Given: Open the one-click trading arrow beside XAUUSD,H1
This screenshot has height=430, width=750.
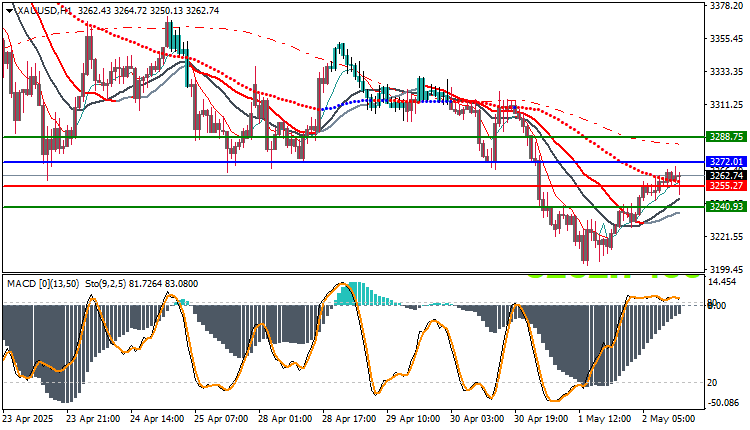Looking at the screenshot, I should (x=9, y=11).
